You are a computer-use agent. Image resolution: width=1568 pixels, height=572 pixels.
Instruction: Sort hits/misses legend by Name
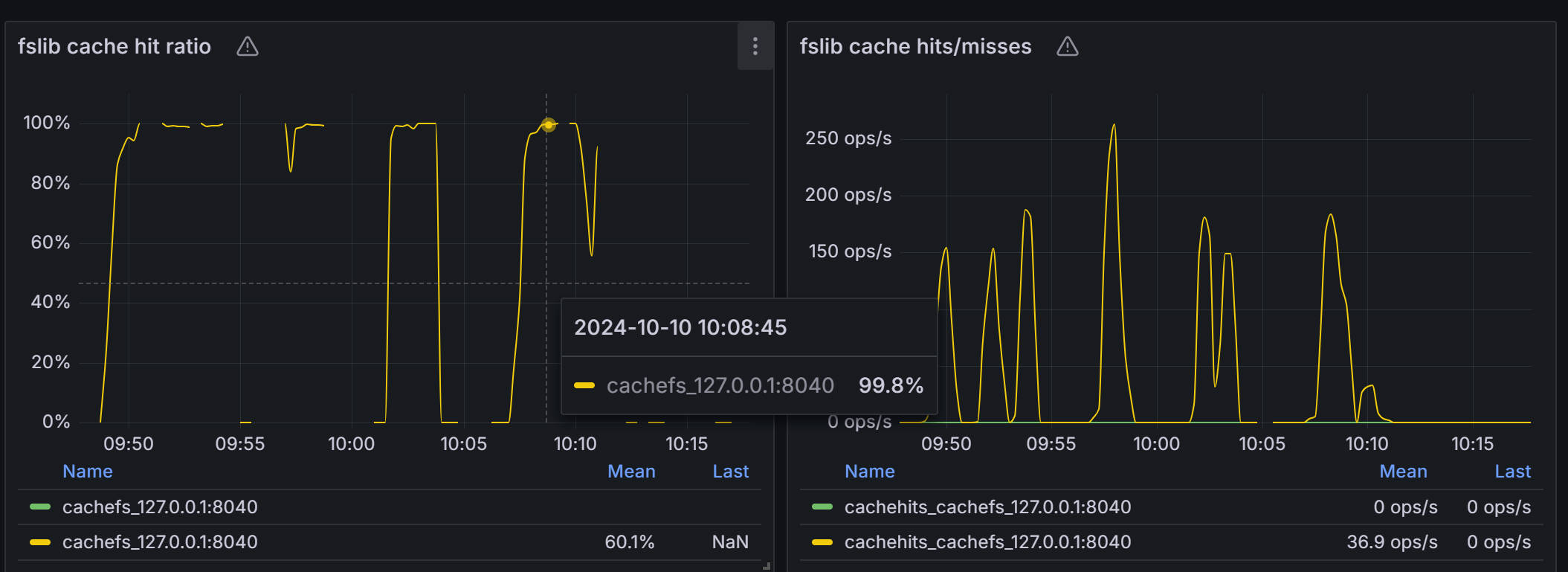point(870,472)
